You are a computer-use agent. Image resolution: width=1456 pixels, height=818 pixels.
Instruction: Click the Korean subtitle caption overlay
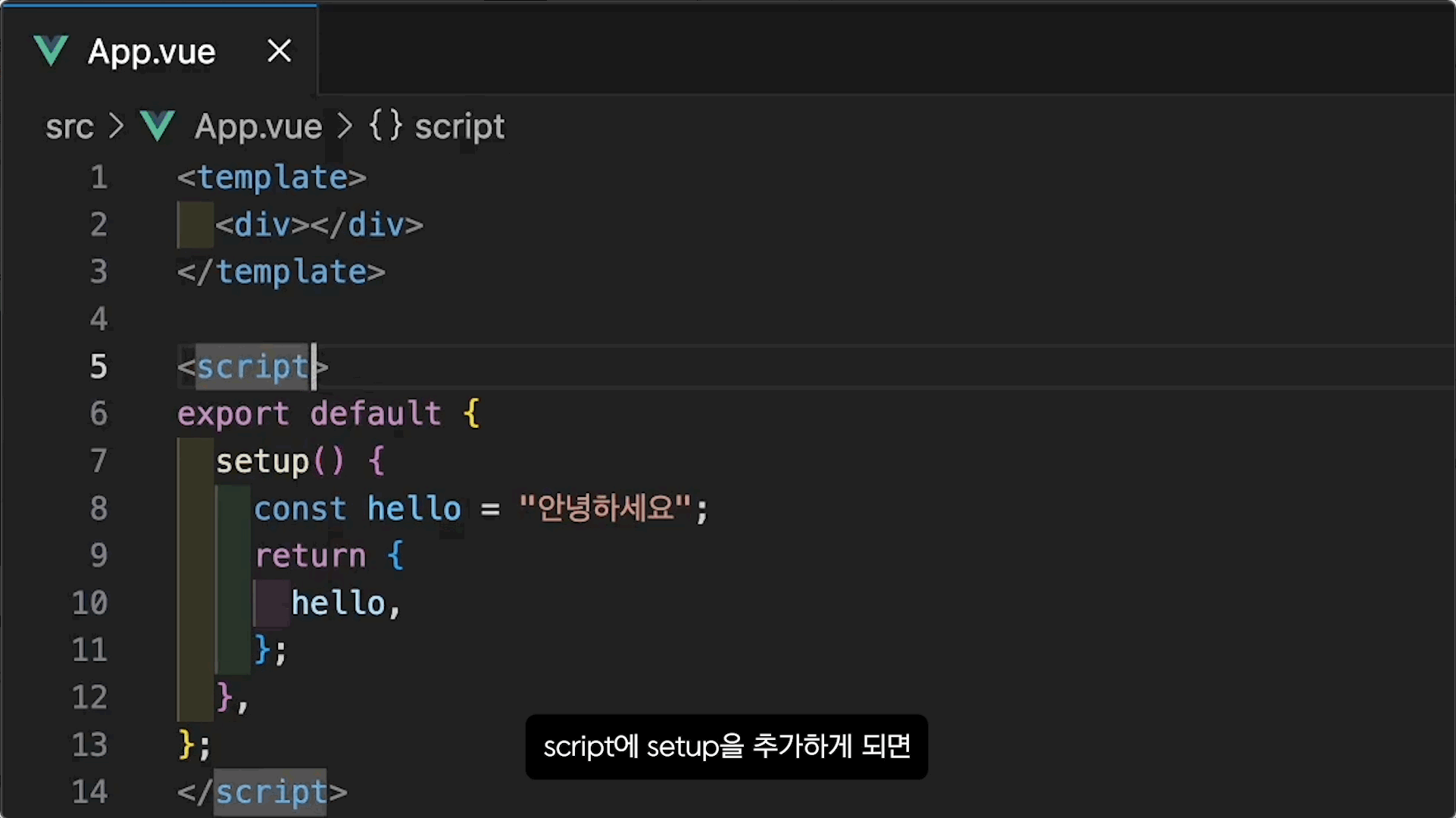click(x=726, y=747)
